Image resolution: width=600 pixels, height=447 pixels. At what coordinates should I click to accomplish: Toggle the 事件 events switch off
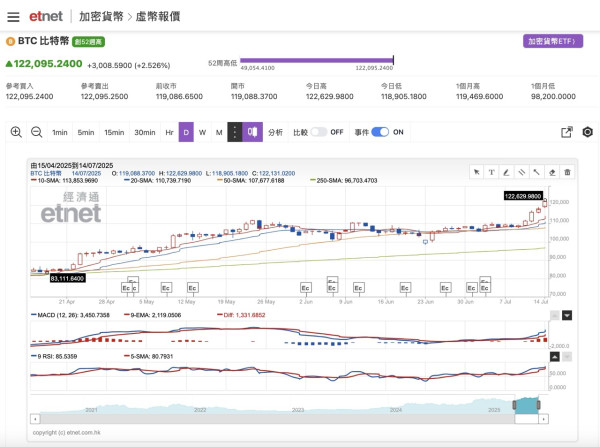[x=380, y=132]
